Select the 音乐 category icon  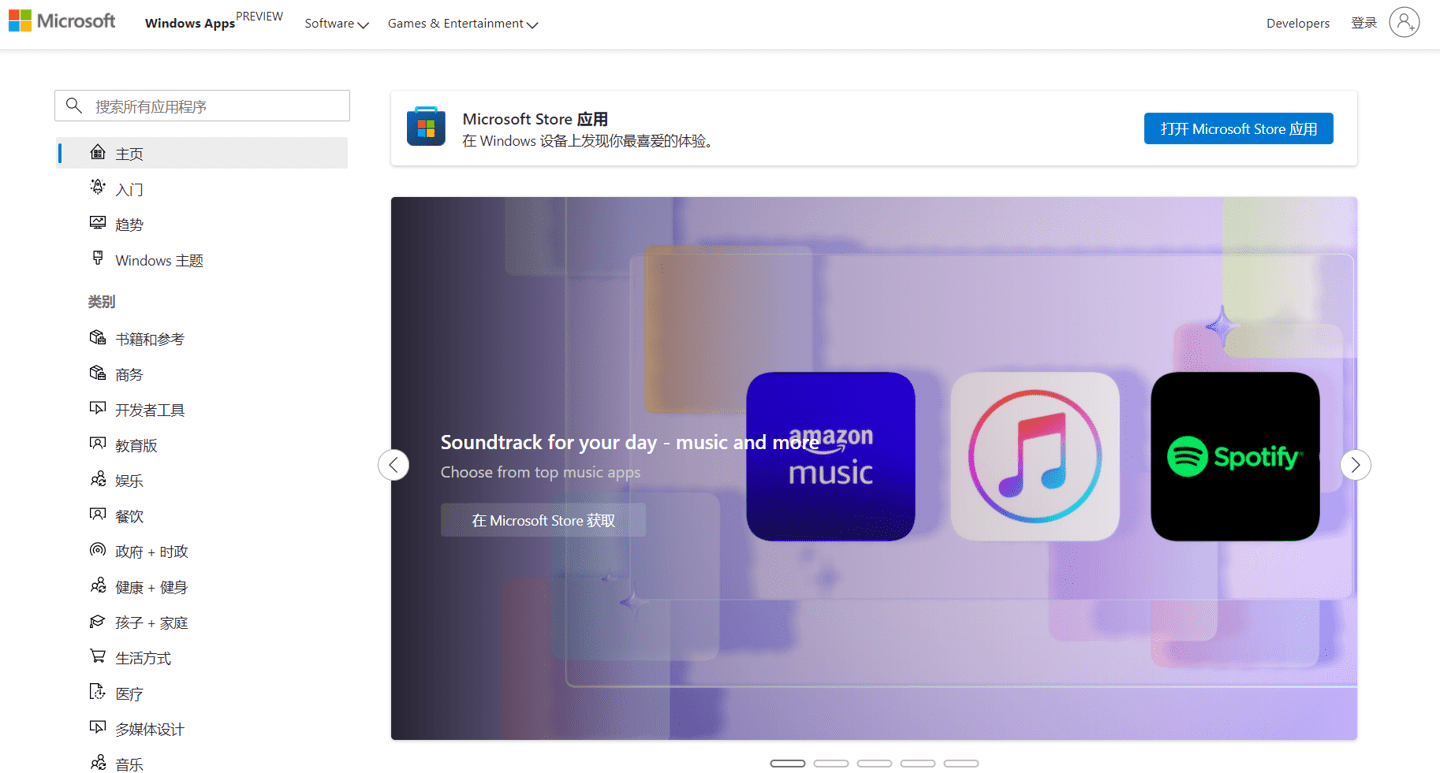tap(96, 764)
